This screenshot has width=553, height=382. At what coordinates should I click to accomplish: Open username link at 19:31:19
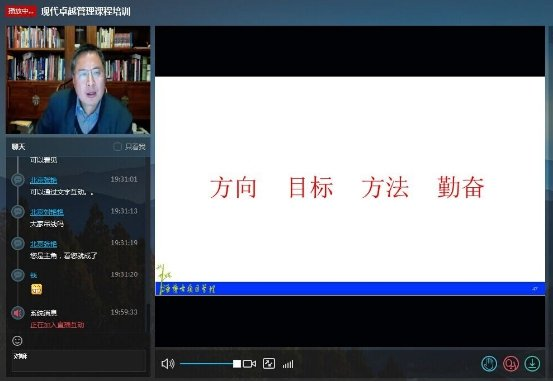click(x=43, y=244)
